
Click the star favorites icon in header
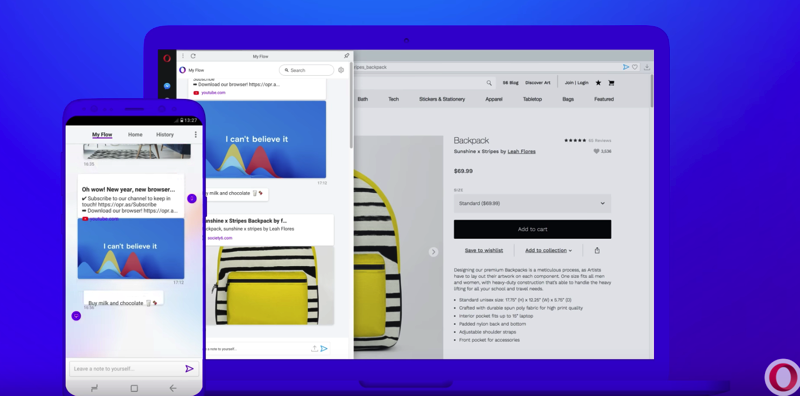[598, 83]
